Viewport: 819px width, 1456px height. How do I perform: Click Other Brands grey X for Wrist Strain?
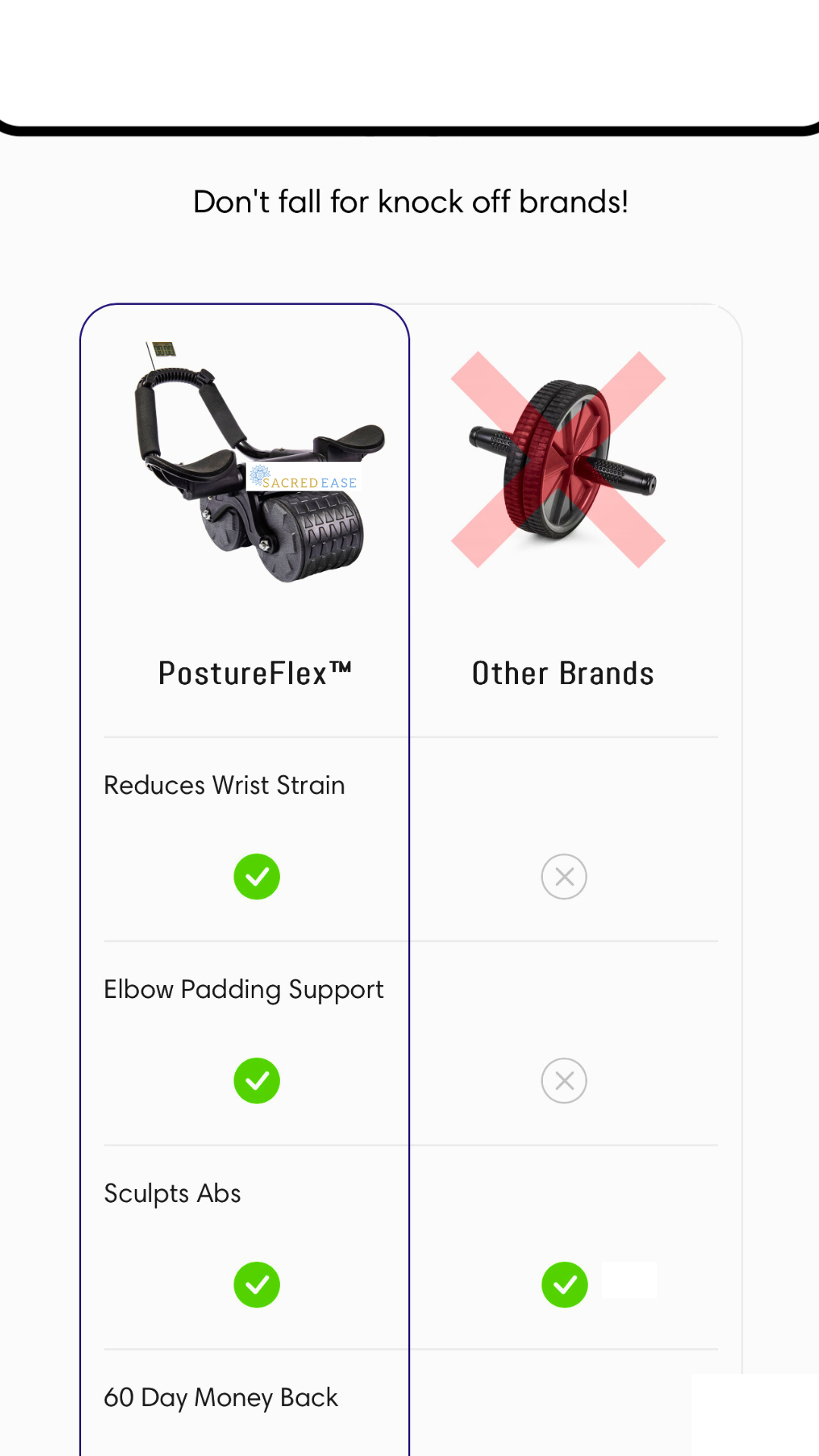coord(564,877)
